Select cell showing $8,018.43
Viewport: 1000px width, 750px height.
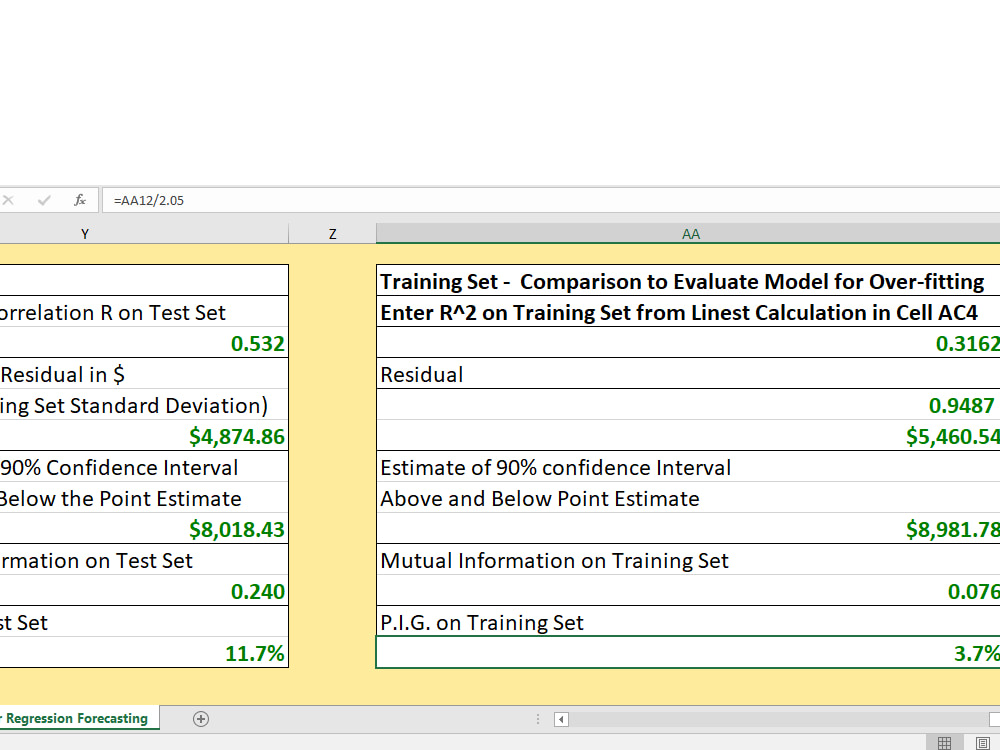pyautogui.click(x=144, y=529)
